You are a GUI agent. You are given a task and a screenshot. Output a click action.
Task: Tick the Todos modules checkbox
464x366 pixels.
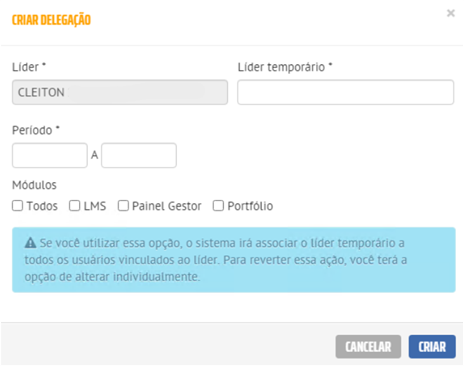(x=18, y=206)
